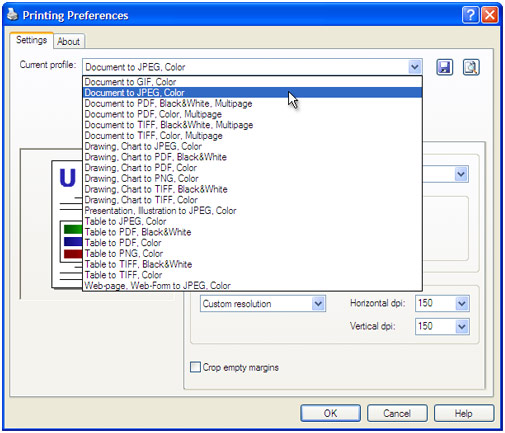Viewport: 505px width, 433px height.
Task: Click the profile preview magnifier icon
Action: tap(471, 67)
